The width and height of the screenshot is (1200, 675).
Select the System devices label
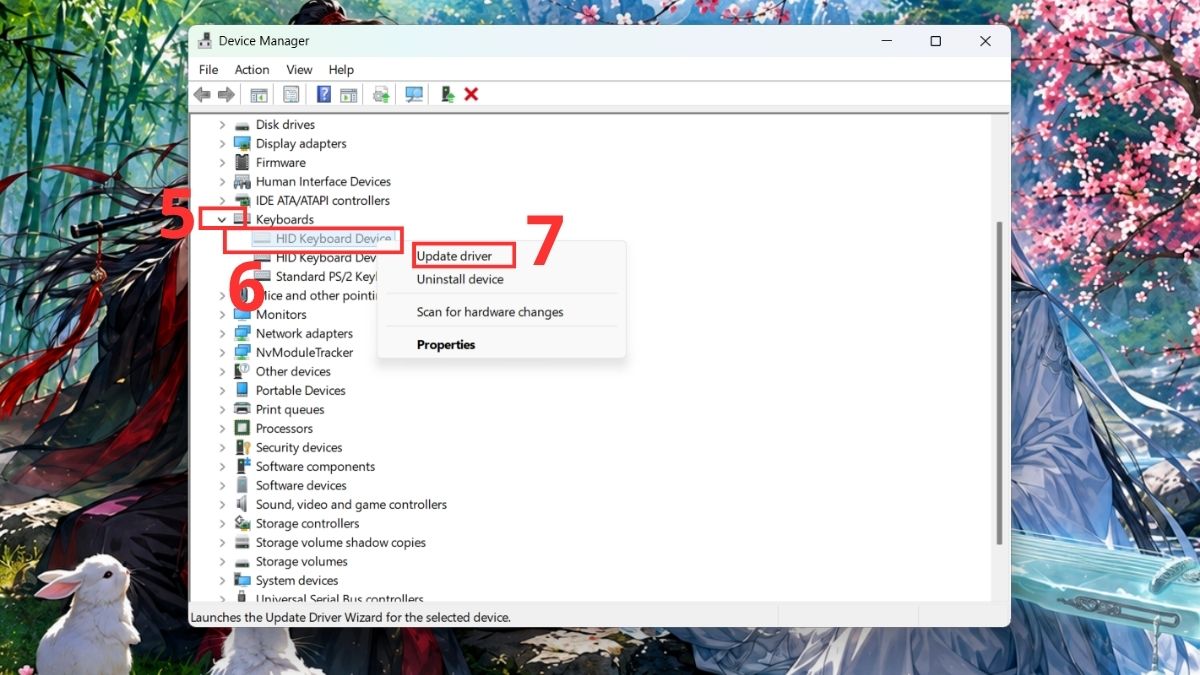pyautogui.click(x=297, y=580)
